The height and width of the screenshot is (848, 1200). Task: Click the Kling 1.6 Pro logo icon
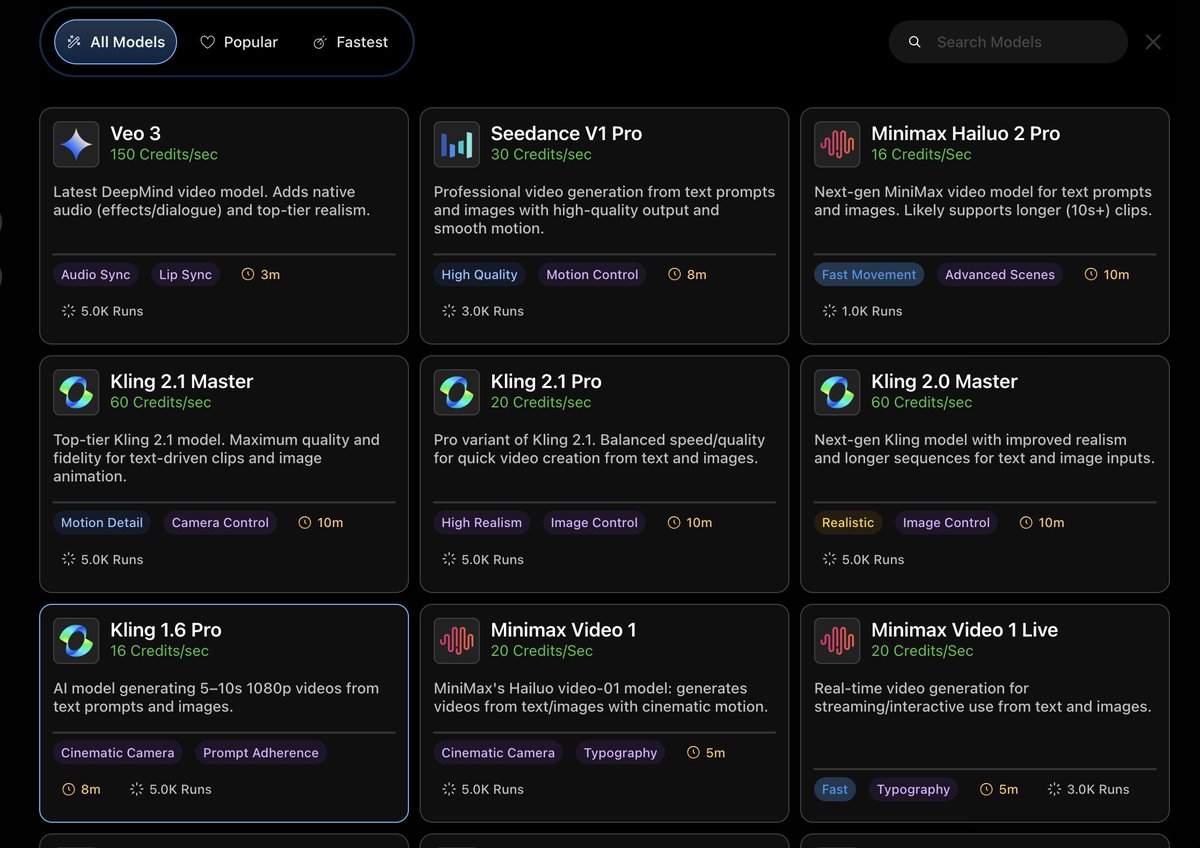tap(76, 640)
